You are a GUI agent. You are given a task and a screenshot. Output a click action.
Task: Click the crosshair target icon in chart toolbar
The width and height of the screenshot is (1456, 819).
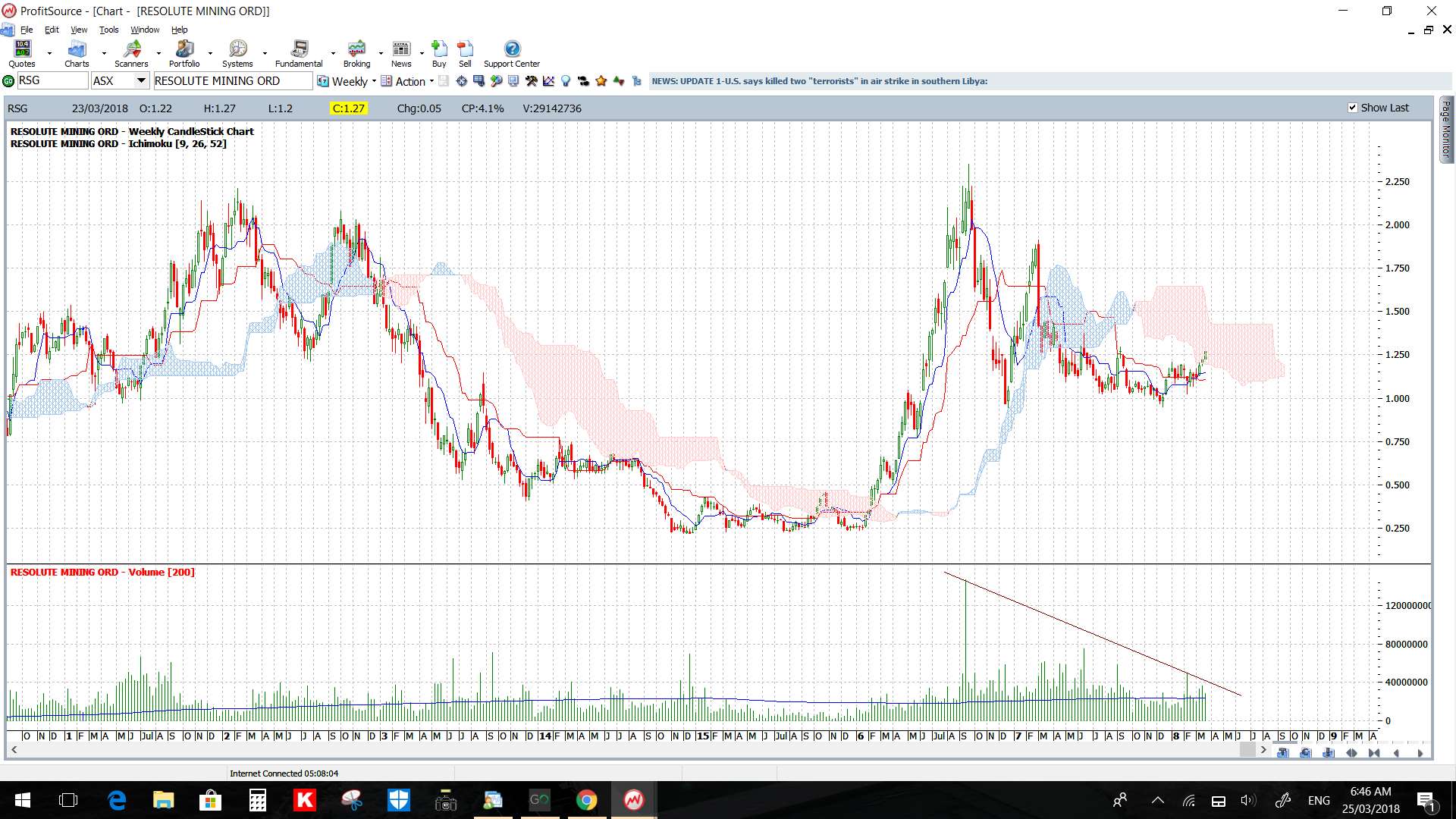tap(461, 81)
